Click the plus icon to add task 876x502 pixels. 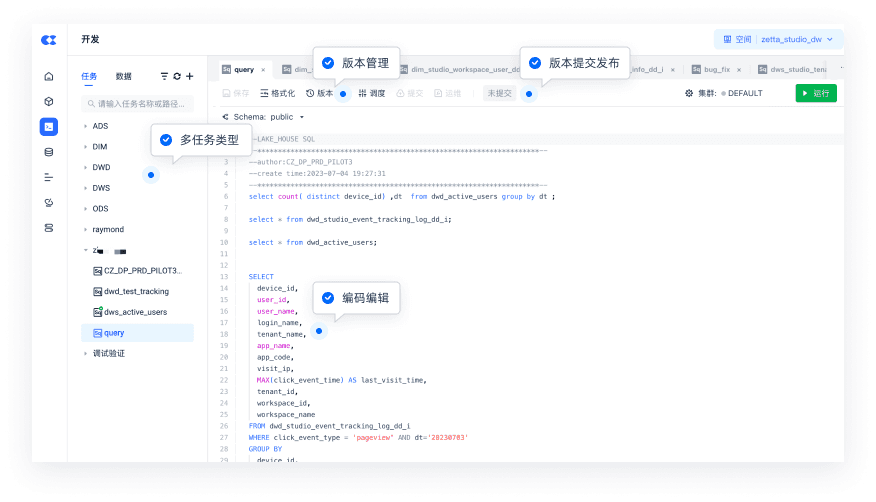click(189, 76)
